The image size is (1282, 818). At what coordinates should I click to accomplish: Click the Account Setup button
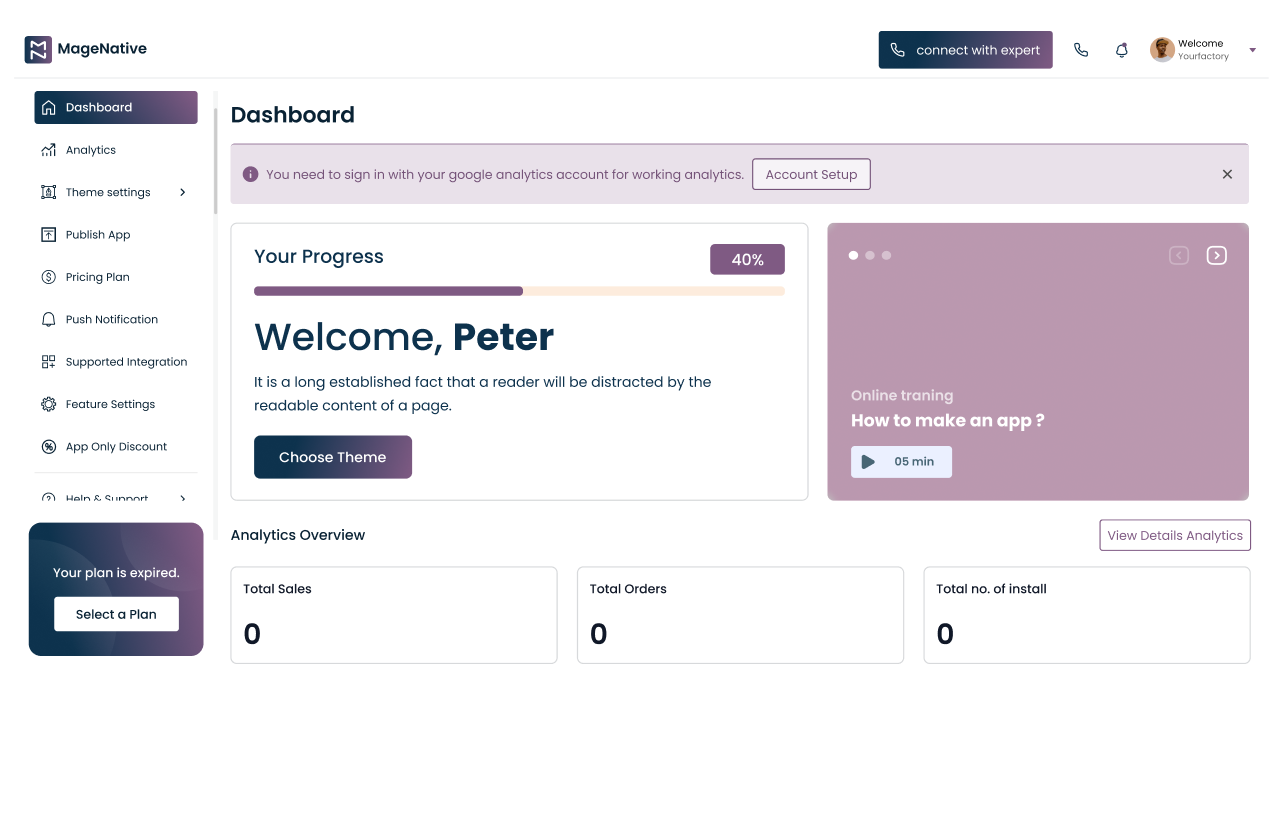811,174
